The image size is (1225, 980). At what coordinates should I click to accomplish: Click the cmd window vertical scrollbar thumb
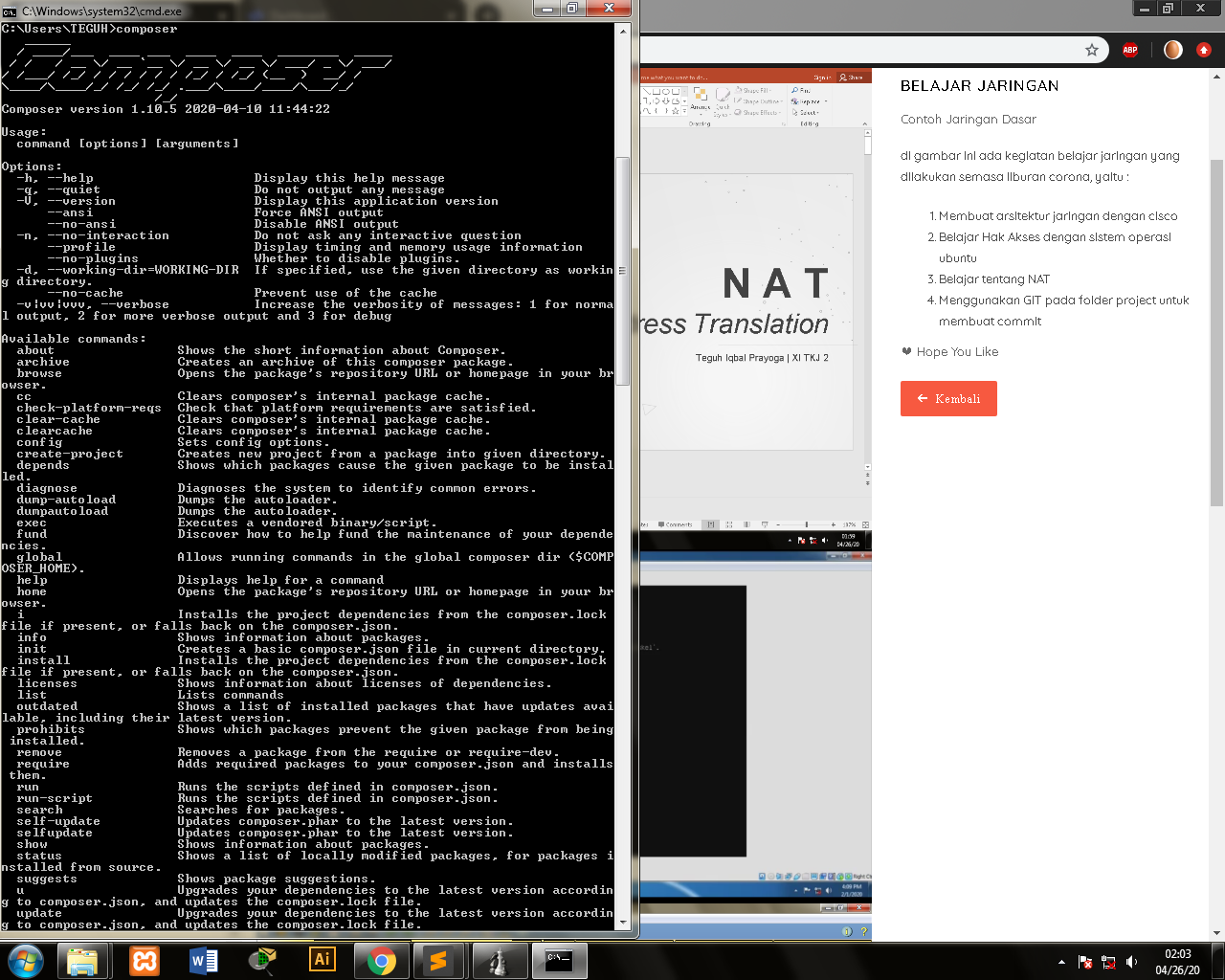pyautogui.click(x=623, y=271)
